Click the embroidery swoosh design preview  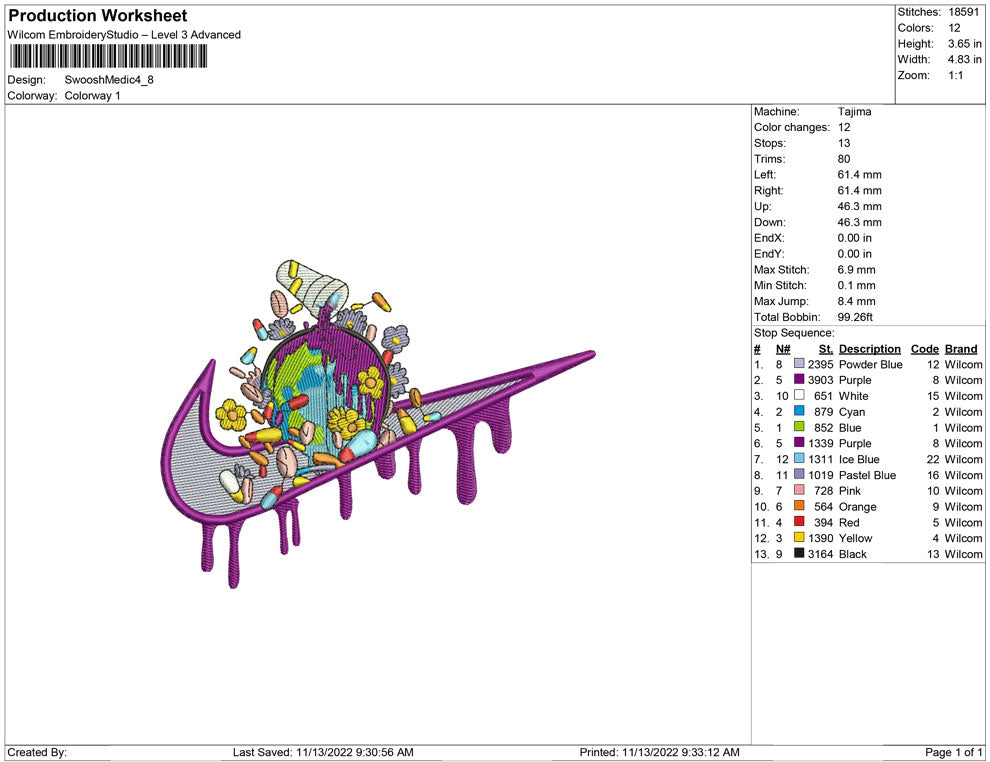[378, 423]
